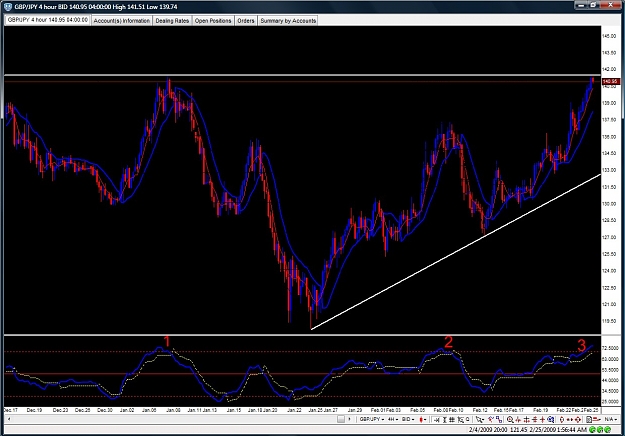Open the BID price type dropdown
625x436 pixels.
(x=408, y=419)
